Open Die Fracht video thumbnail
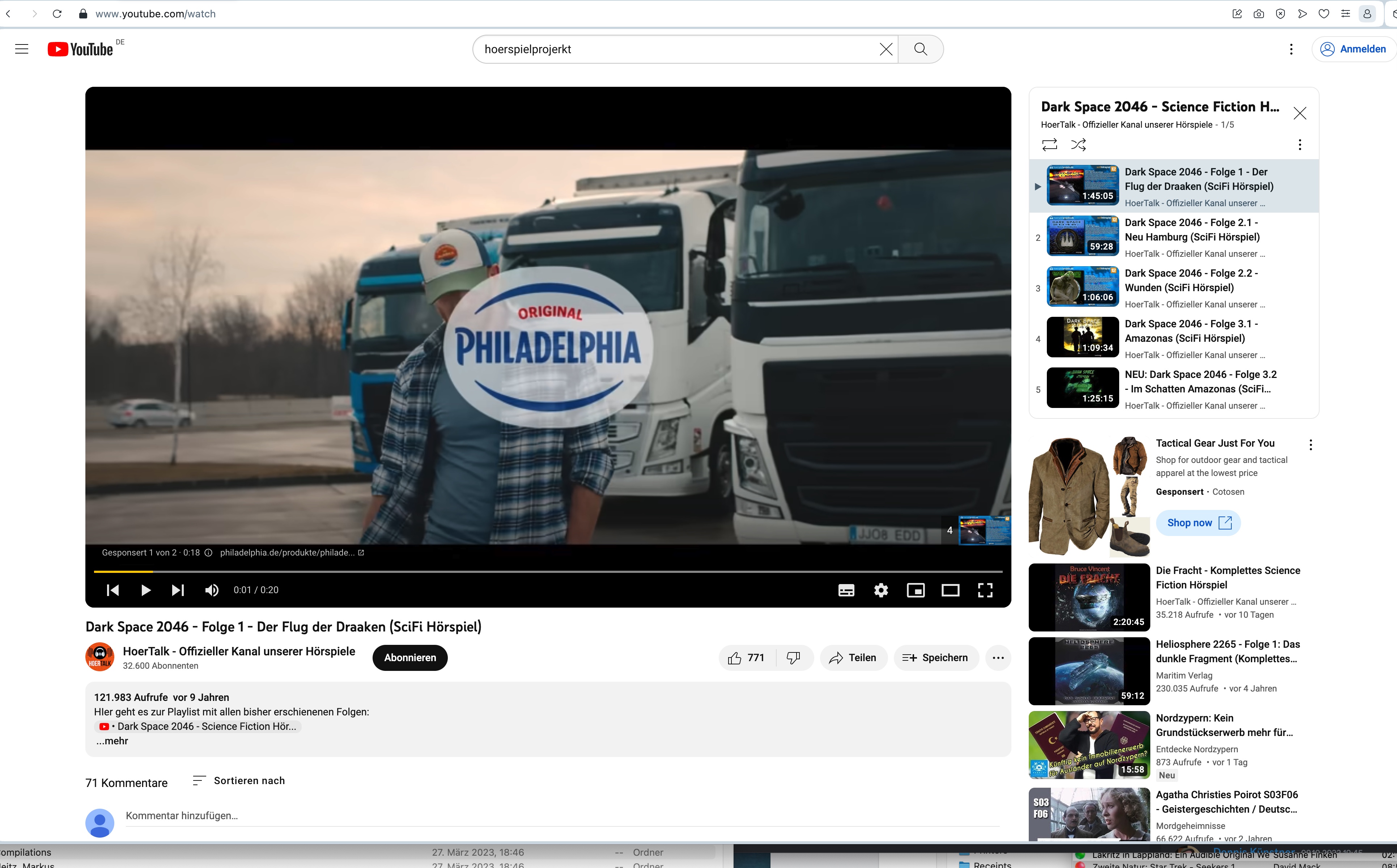 point(1089,597)
